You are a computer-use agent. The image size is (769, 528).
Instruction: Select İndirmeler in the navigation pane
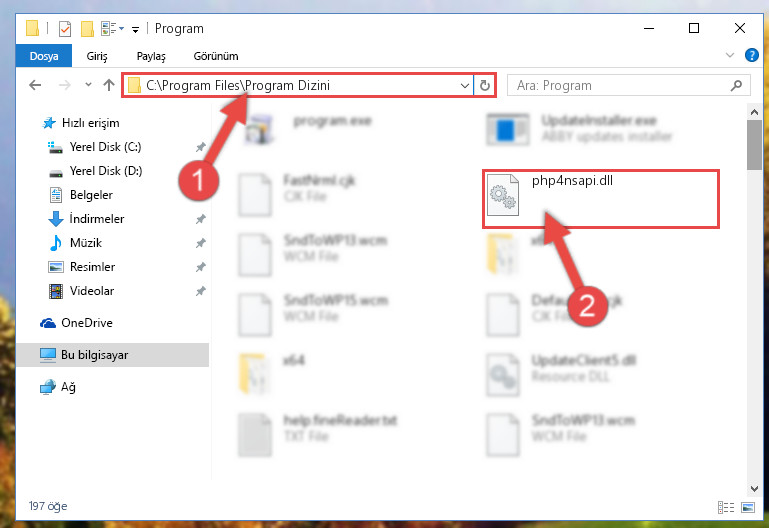coord(97,219)
